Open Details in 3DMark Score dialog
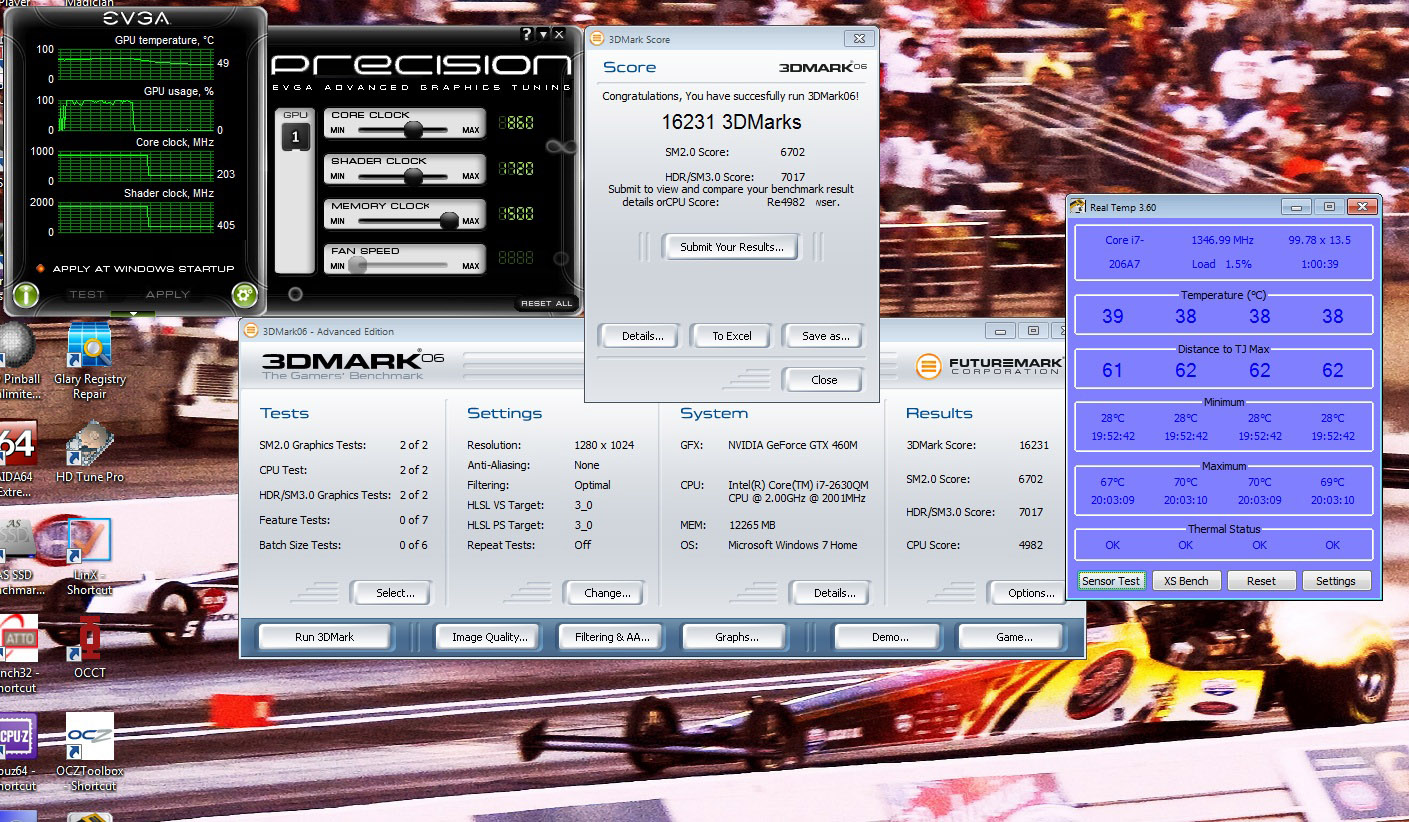 pyautogui.click(x=642, y=336)
